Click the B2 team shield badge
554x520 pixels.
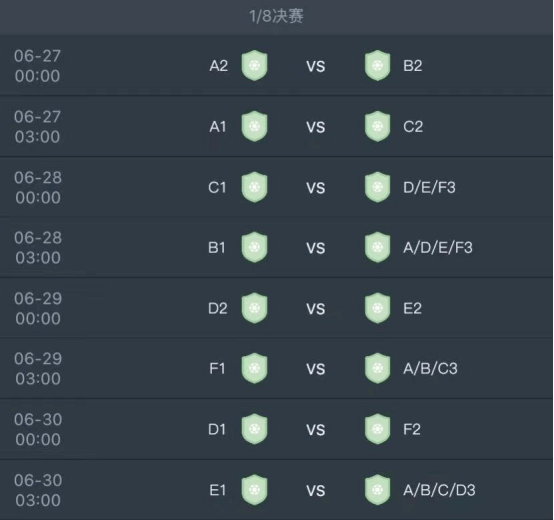(377, 65)
